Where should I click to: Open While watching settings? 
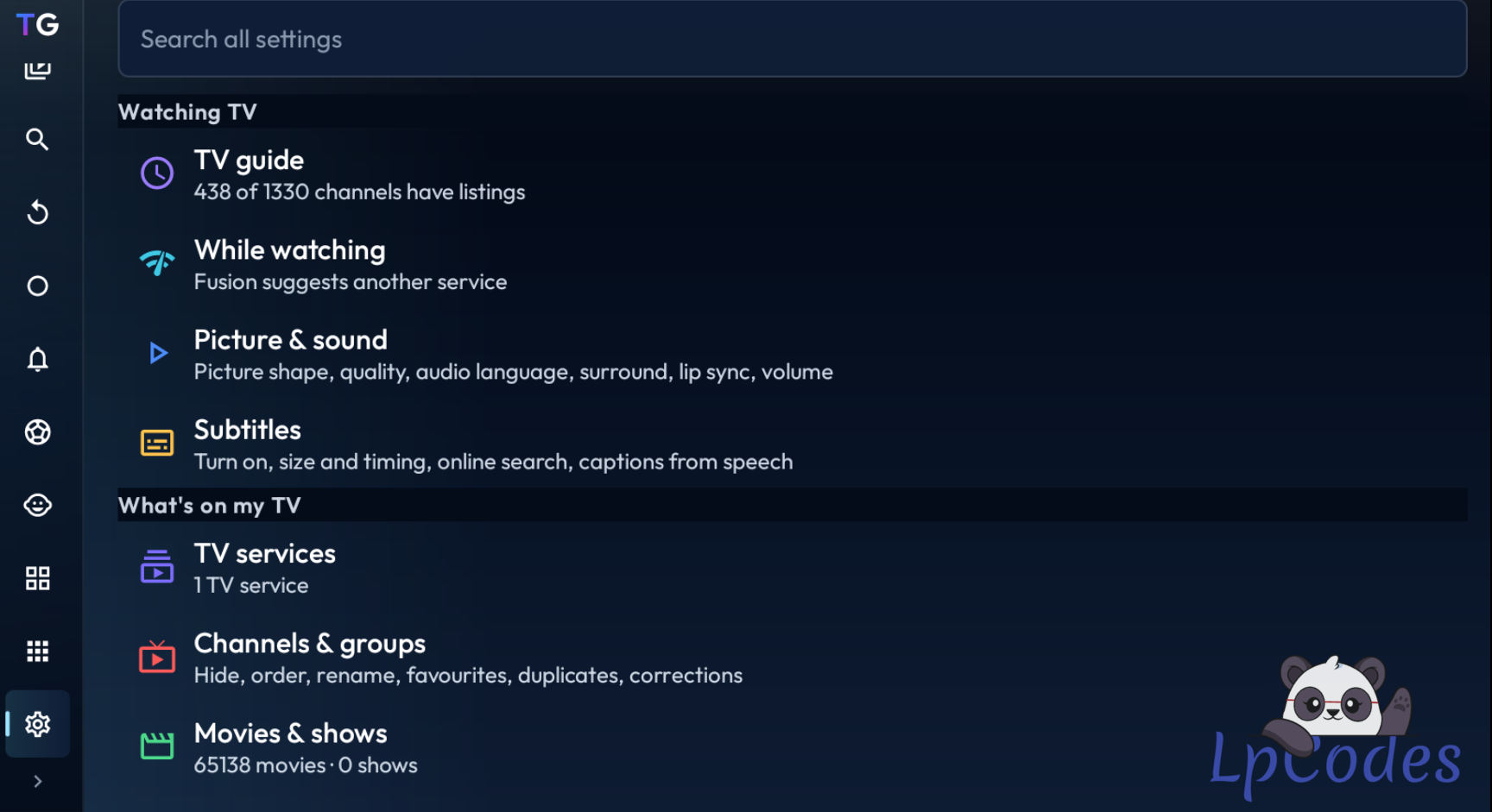(x=793, y=265)
